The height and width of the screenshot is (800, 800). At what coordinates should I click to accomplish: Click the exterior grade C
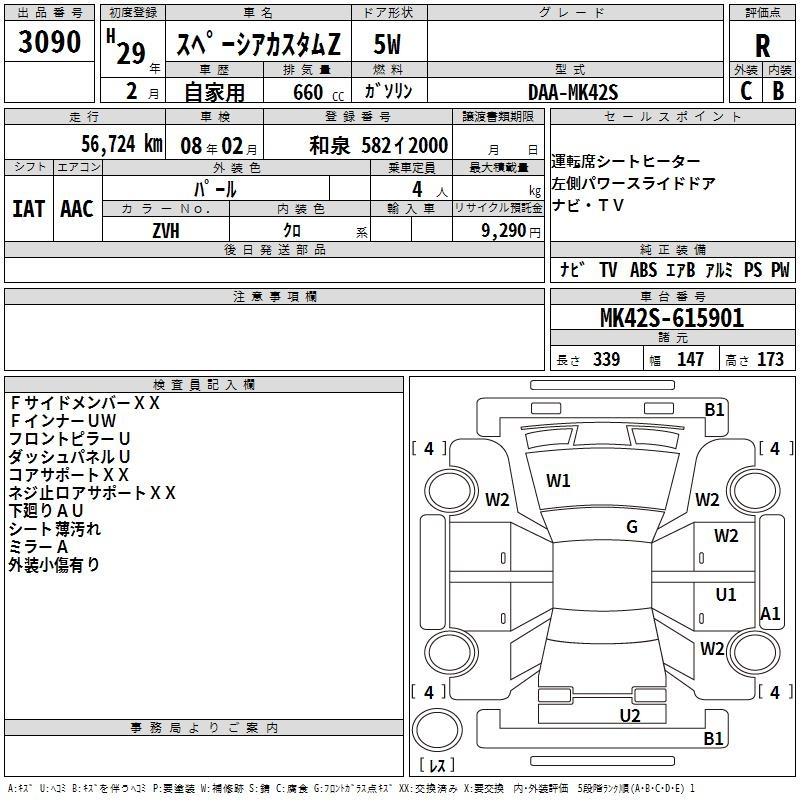pos(745,90)
